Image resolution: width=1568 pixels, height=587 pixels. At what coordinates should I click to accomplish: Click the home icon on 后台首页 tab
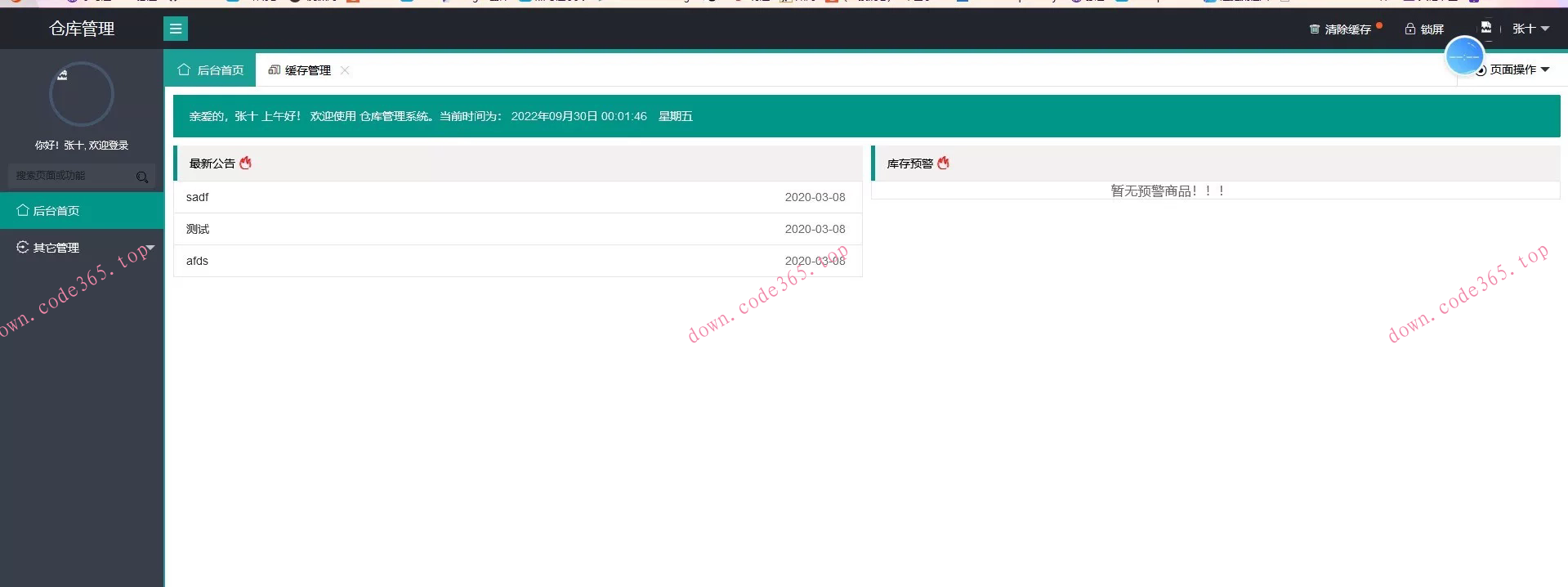coord(184,70)
